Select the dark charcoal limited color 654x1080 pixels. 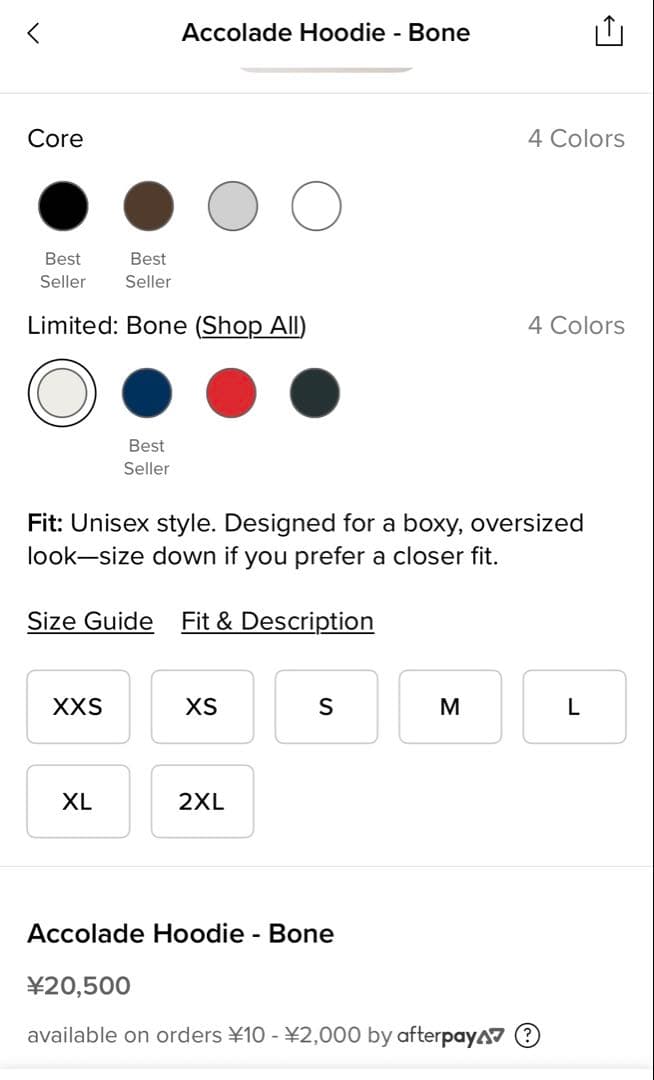(315, 393)
